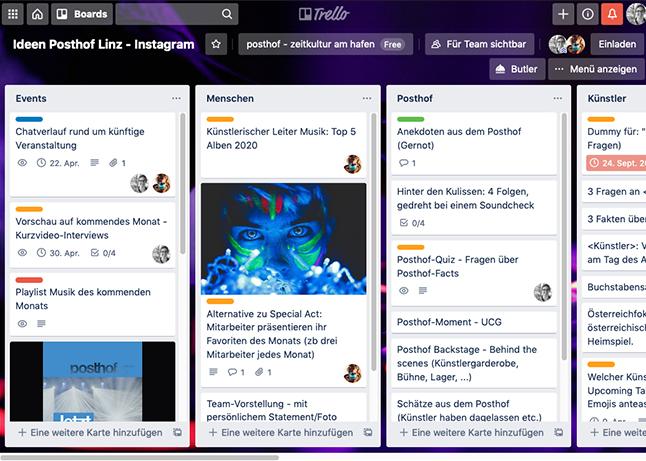Open the Butler automation button
Image resolution: width=646 pixels, height=461 pixels.
point(517,69)
